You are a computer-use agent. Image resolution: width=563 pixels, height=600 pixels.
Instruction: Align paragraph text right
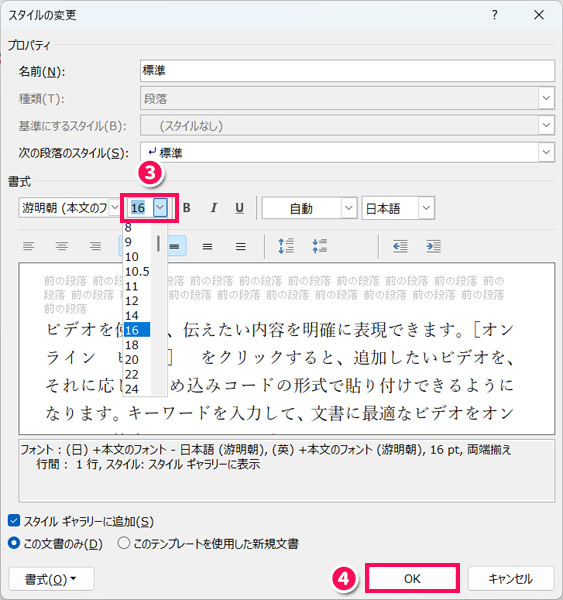pyautogui.click(x=95, y=246)
